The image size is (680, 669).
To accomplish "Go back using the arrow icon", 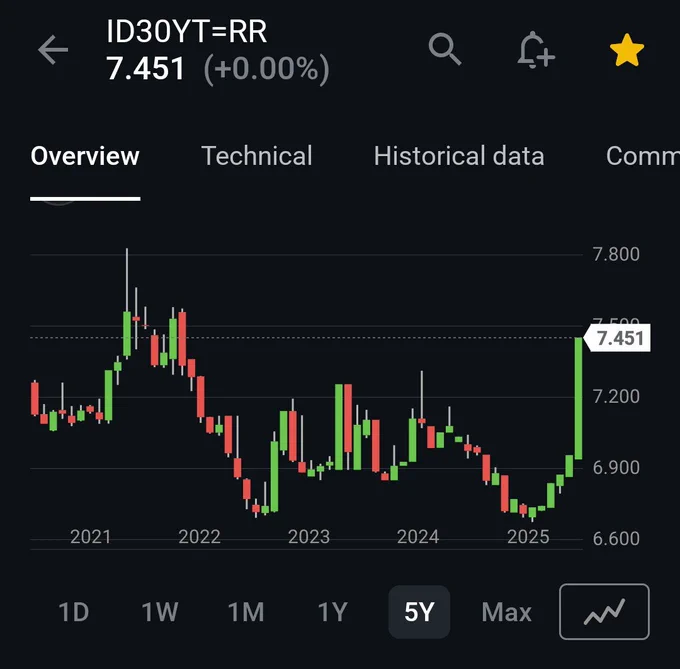I will 53,50.
